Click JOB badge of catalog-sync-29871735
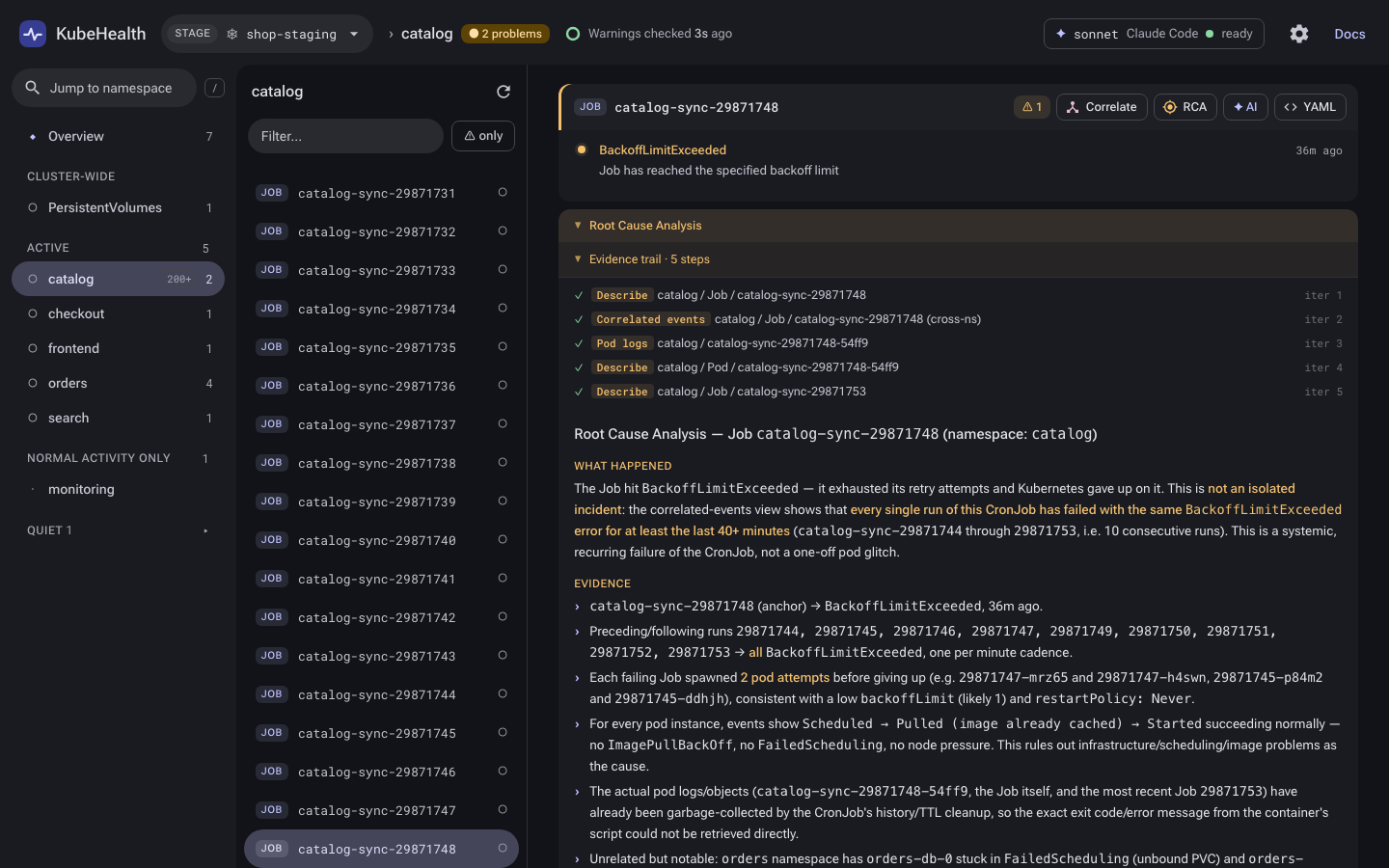This screenshot has height=868, width=1389. [272, 347]
